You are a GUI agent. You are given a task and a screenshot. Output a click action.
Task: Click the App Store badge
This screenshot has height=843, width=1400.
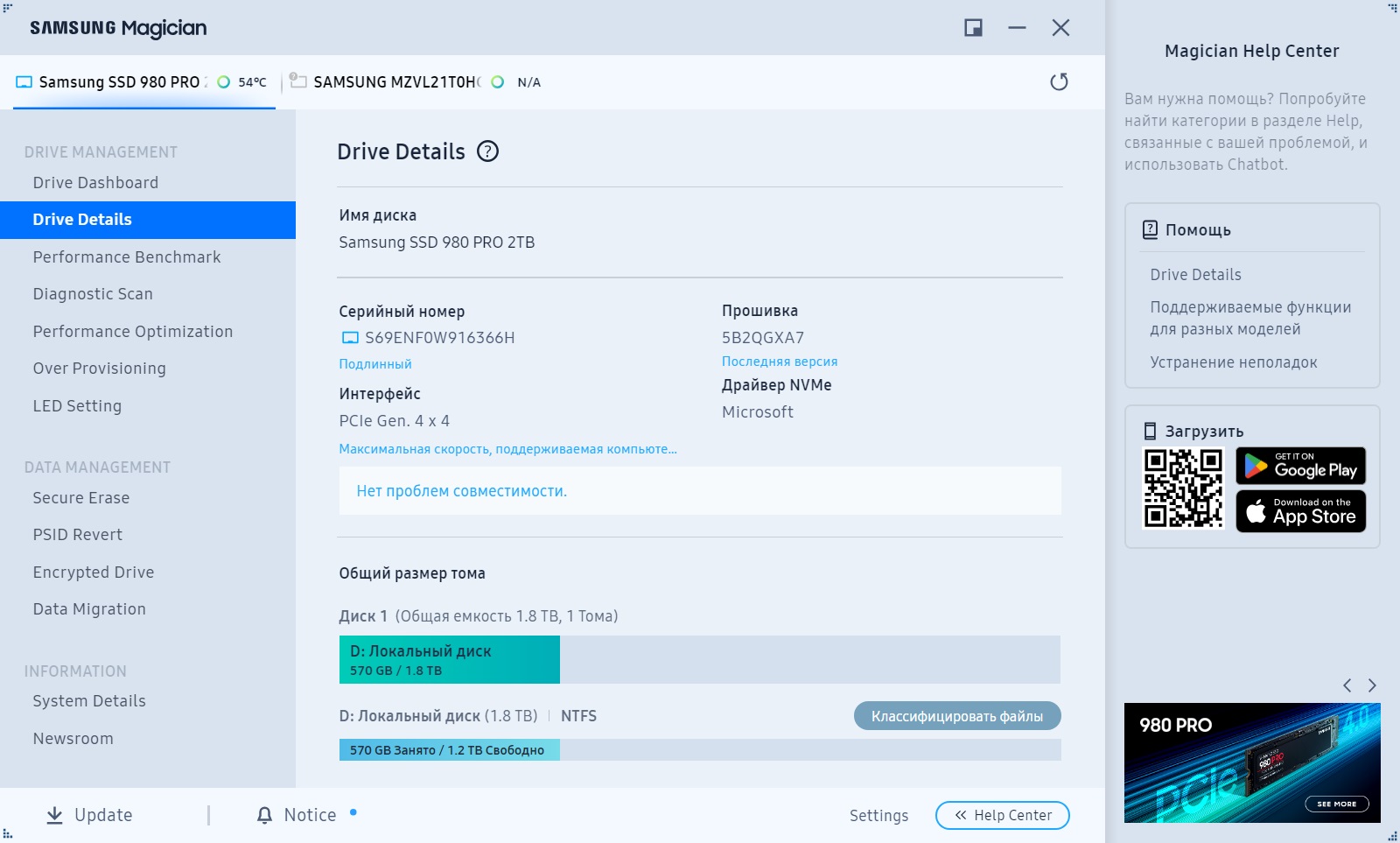(1300, 511)
